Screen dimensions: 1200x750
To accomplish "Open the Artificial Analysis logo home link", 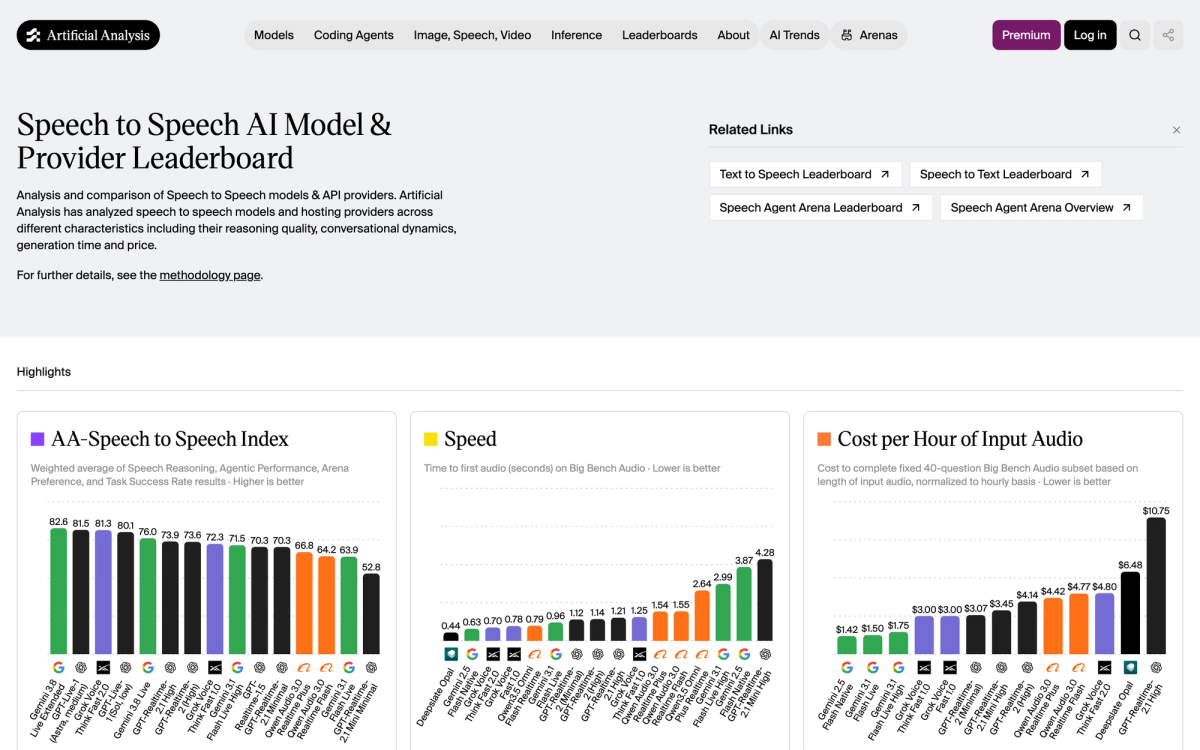I will [88, 35].
